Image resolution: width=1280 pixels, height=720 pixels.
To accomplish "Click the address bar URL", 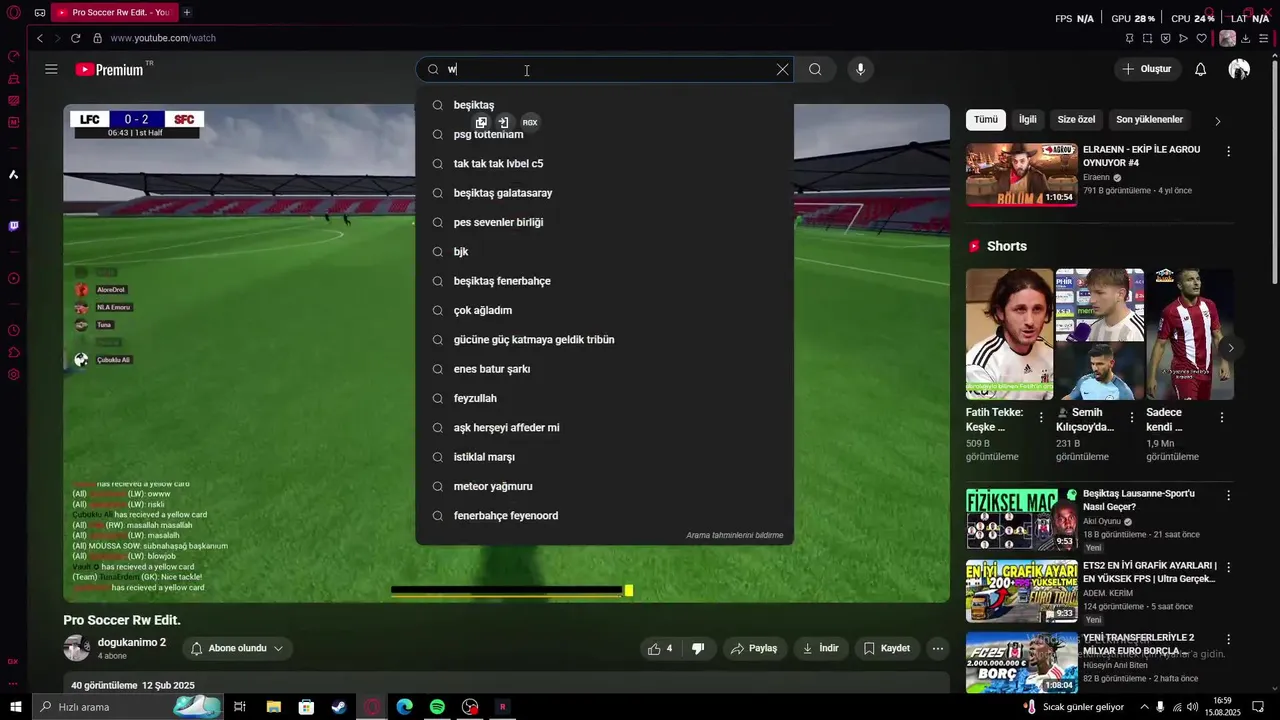I will [163, 38].
